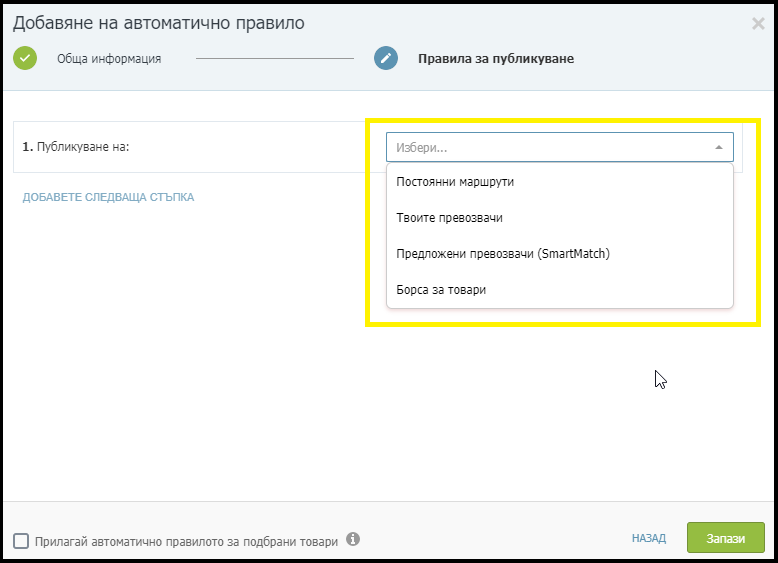Go to 'Обща информация' step
The height and width of the screenshot is (563, 778).
click(109, 59)
